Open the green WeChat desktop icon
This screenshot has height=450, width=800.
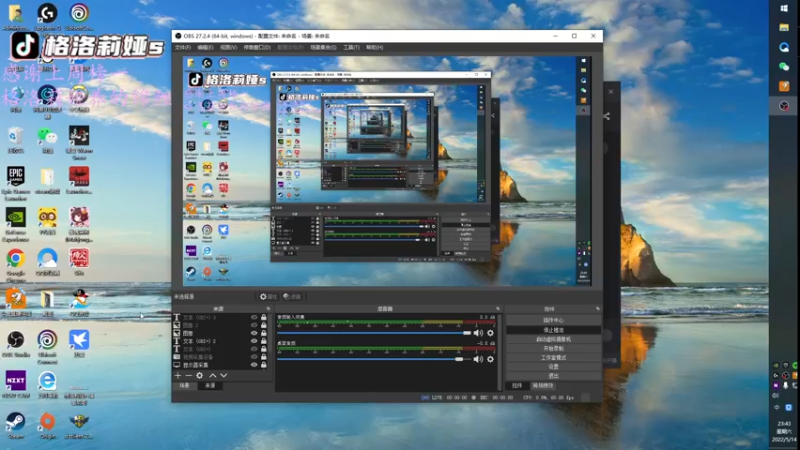(x=47, y=139)
